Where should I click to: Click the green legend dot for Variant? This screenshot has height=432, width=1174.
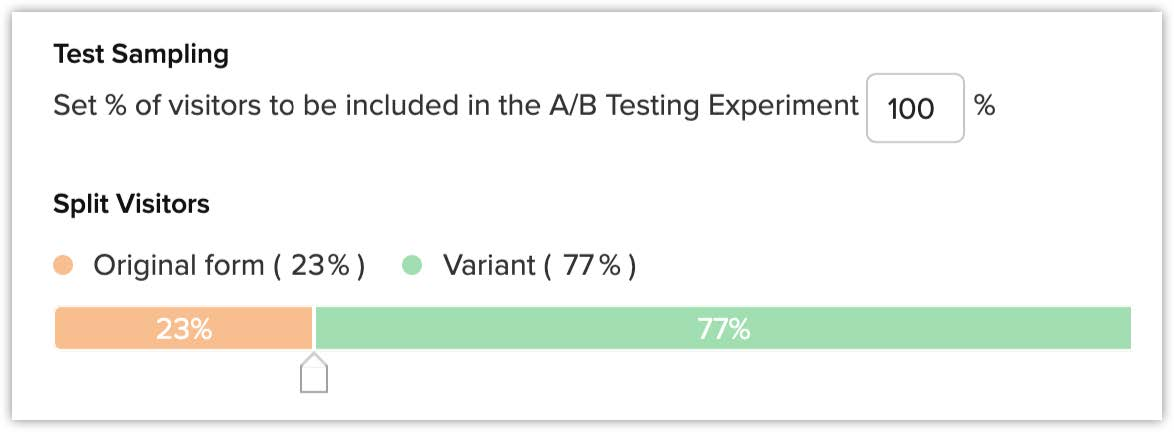pyautogui.click(x=412, y=266)
